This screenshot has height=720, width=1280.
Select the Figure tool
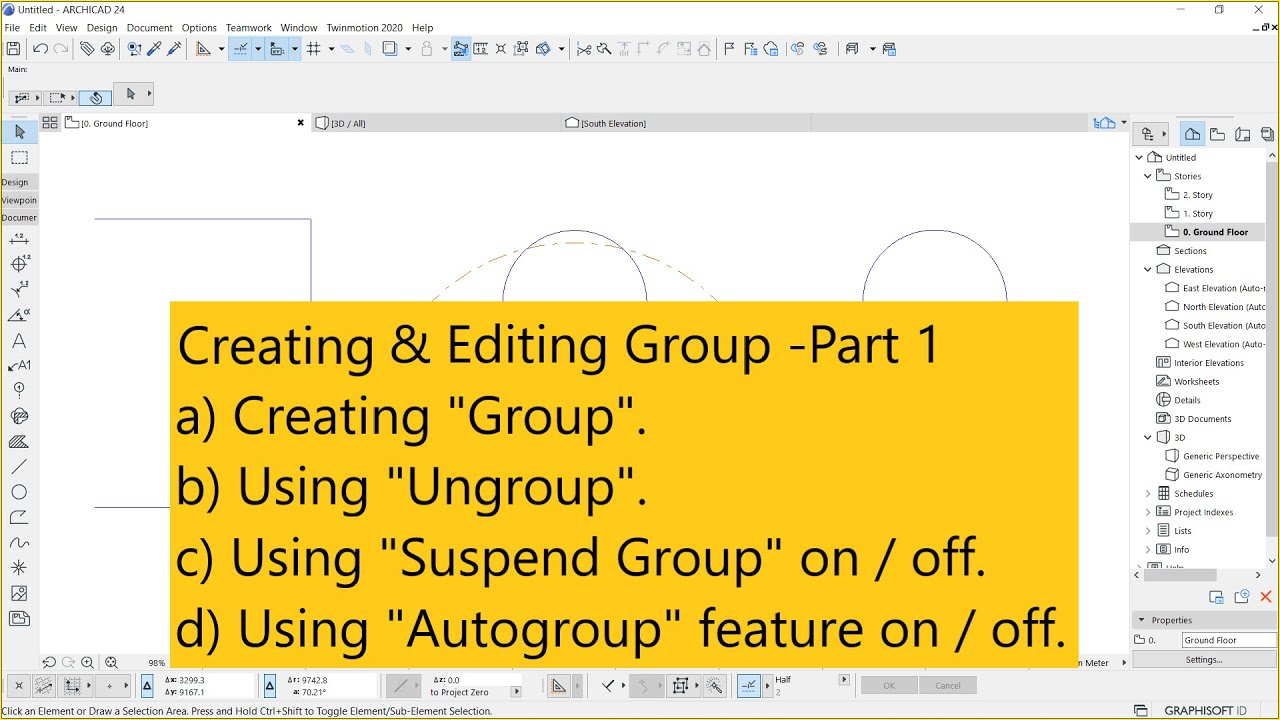(x=19, y=593)
